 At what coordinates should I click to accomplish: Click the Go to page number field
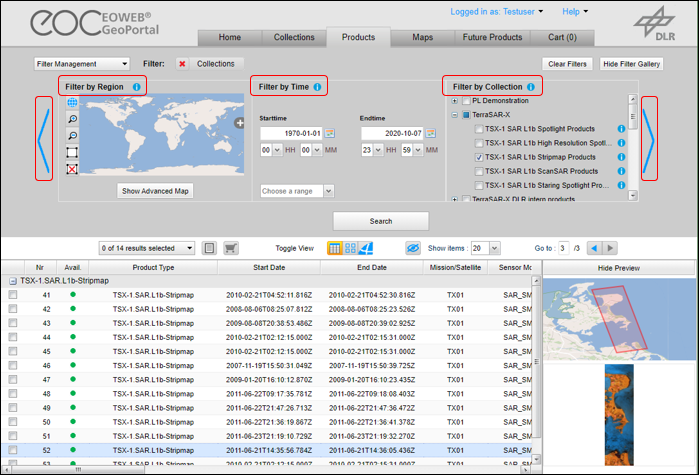[x=563, y=248]
